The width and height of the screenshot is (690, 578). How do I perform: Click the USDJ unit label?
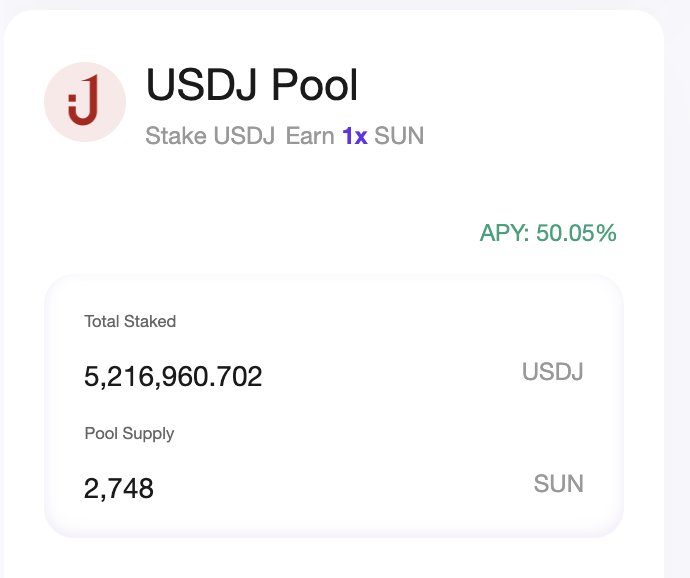point(553,372)
